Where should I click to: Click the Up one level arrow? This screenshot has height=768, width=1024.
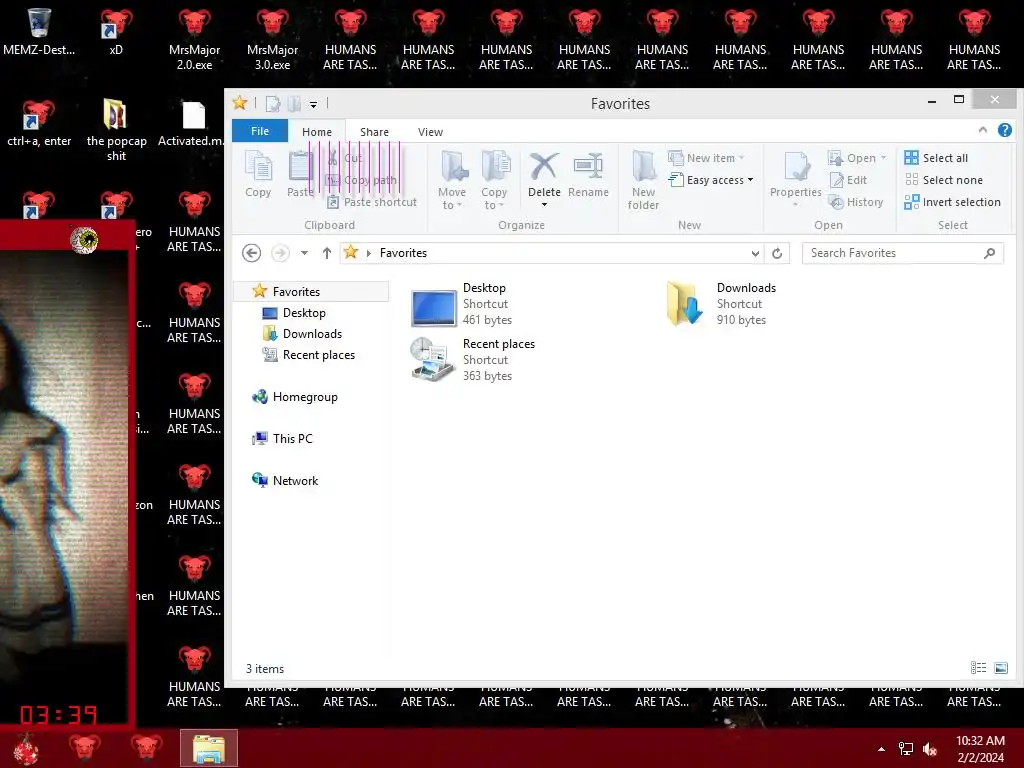(327, 253)
